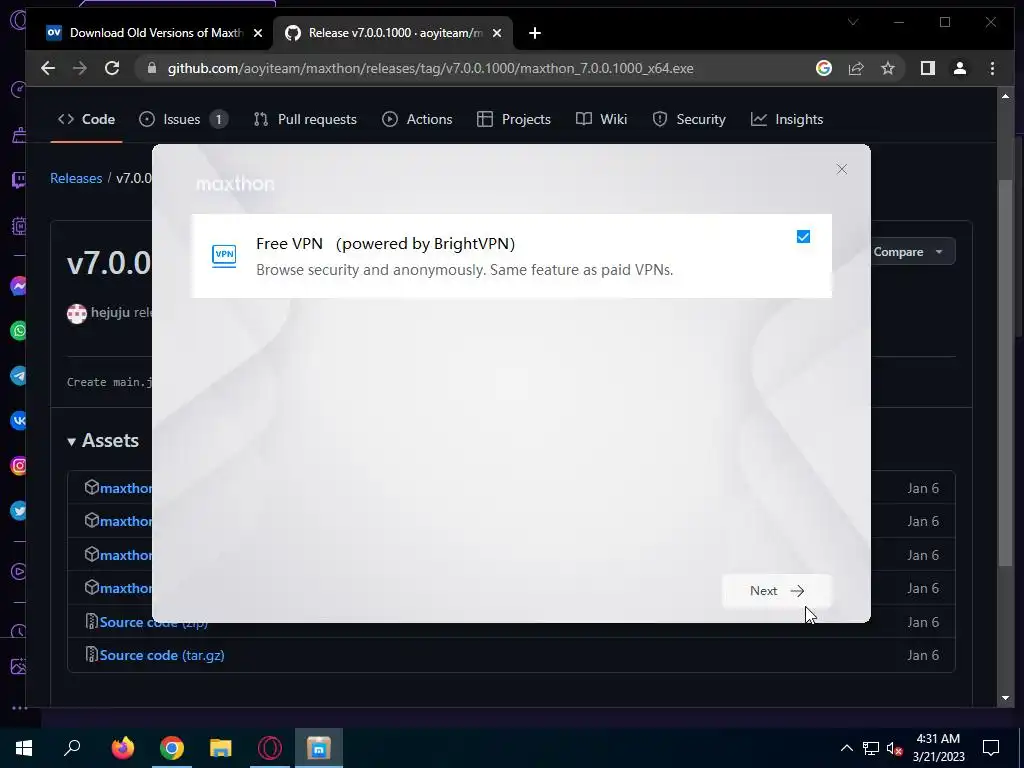Go back in the browser
The image size is (1024, 768).
coord(48,68)
